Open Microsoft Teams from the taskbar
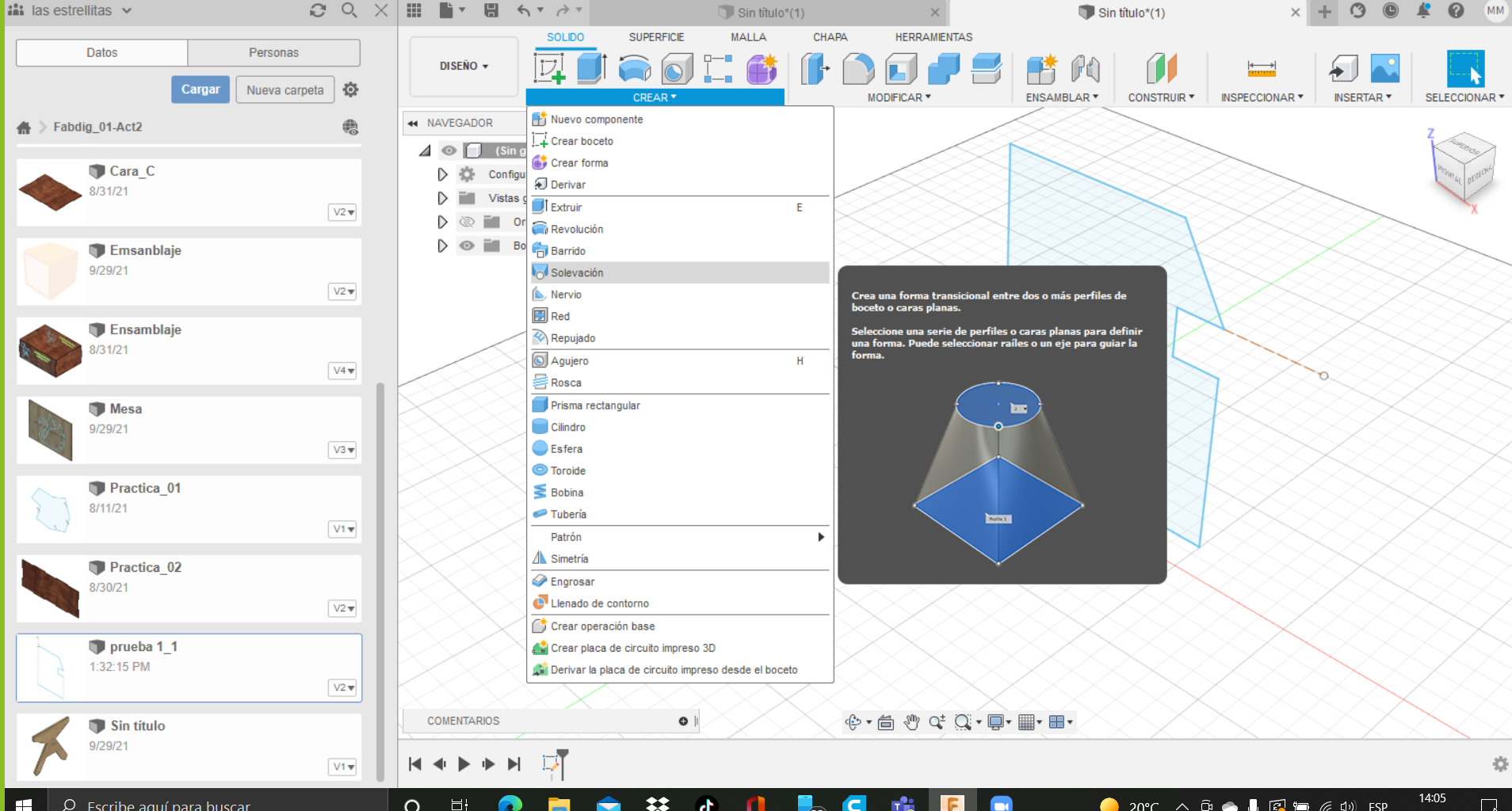Viewport: 1512px width, 811px height. [x=903, y=803]
